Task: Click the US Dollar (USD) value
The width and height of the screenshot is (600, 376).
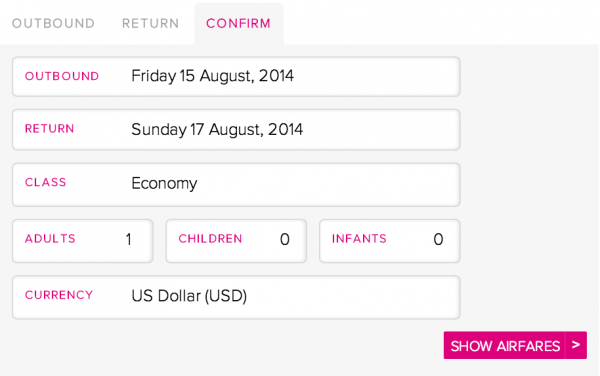Action: tap(189, 296)
